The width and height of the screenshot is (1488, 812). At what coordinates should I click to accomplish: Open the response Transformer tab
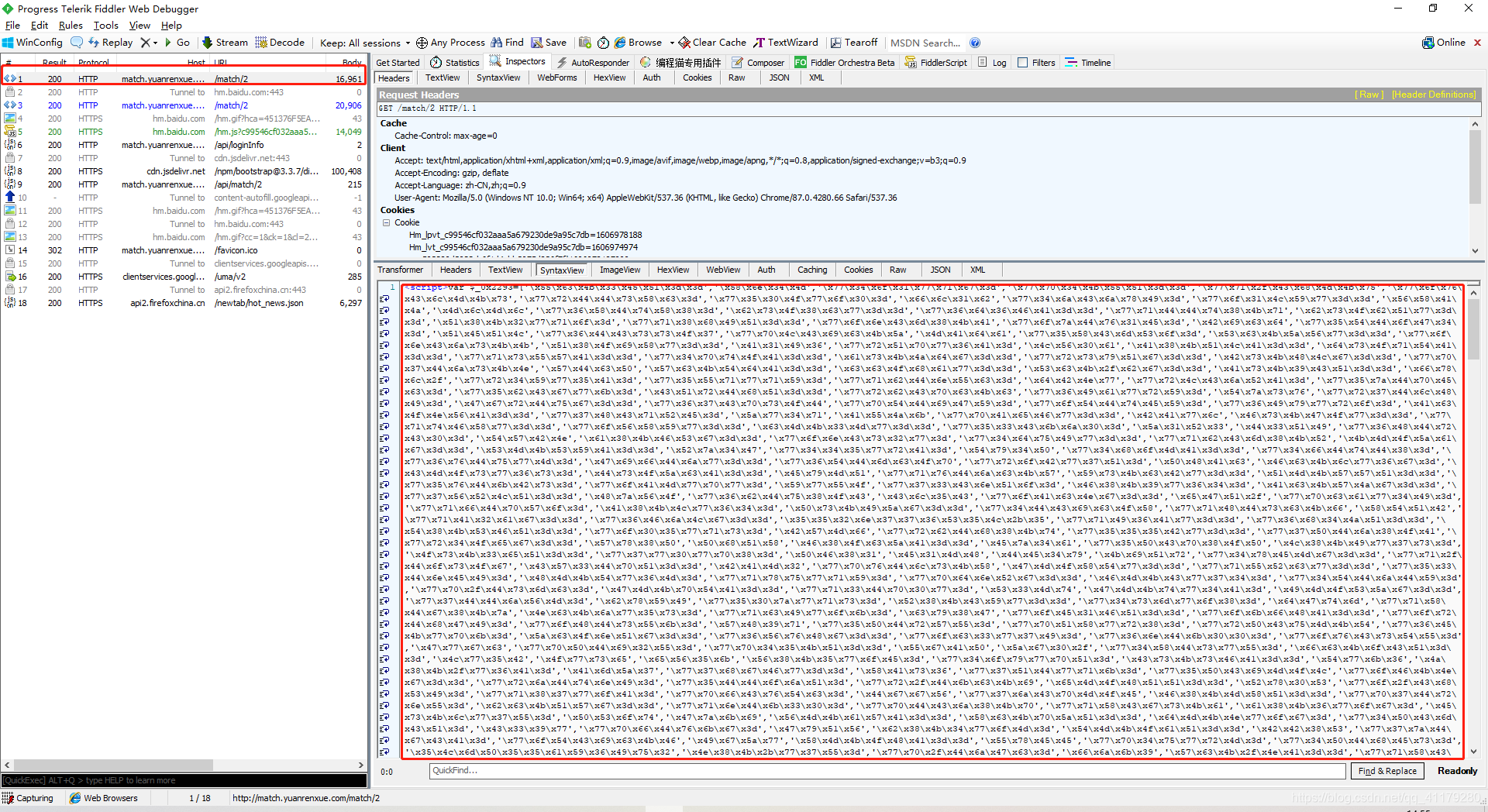click(401, 270)
